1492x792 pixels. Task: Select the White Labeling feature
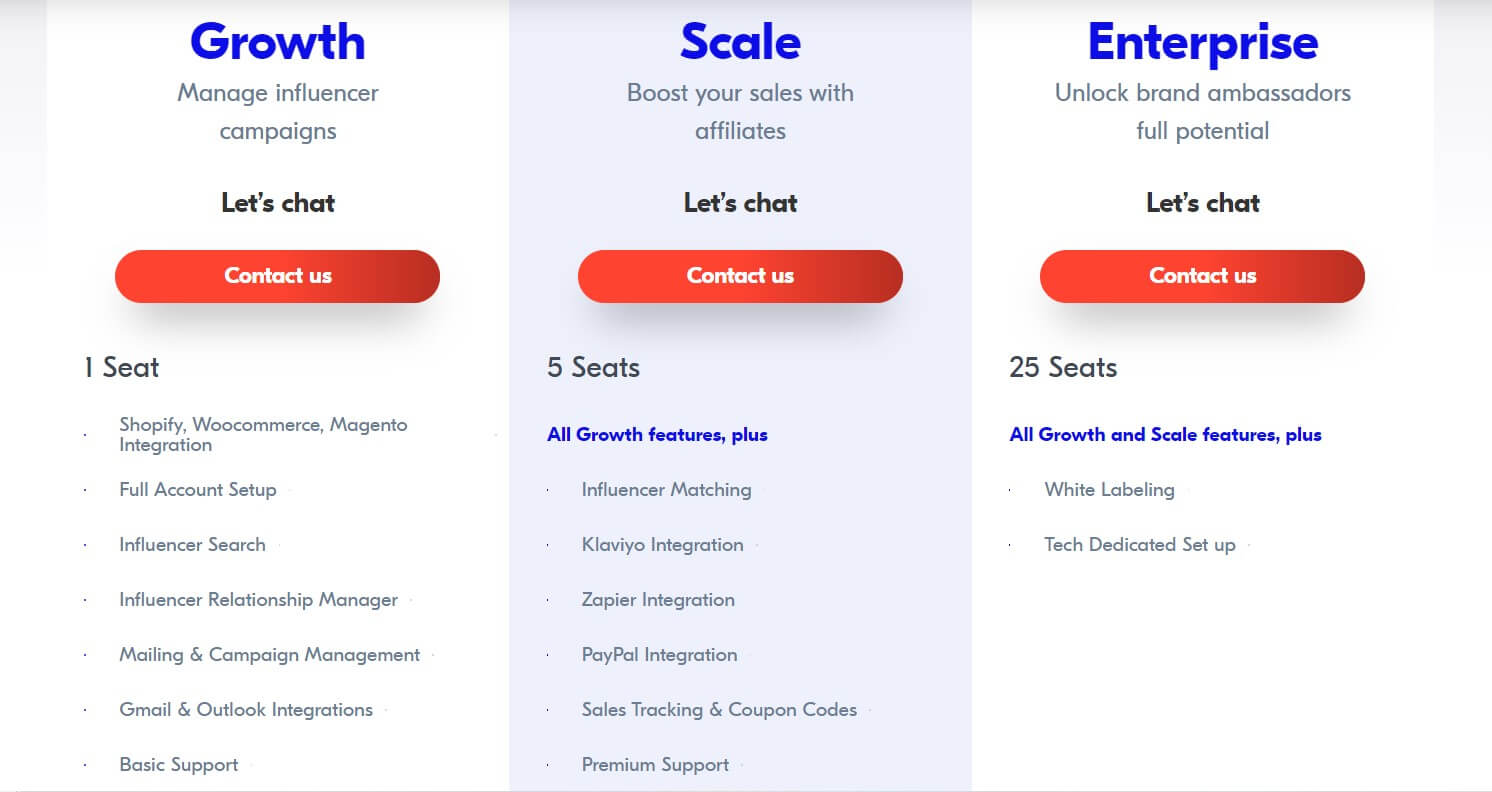(1109, 490)
